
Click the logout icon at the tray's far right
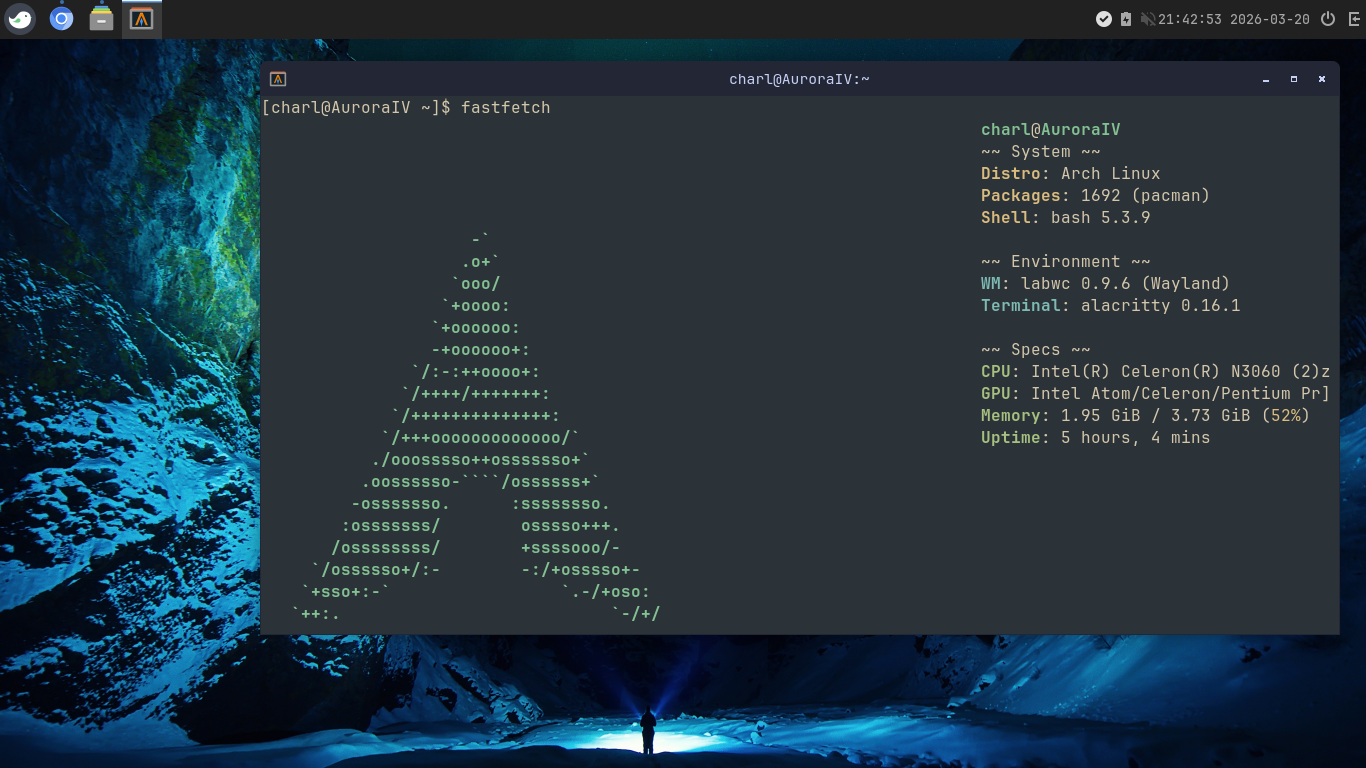tap(1354, 18)
